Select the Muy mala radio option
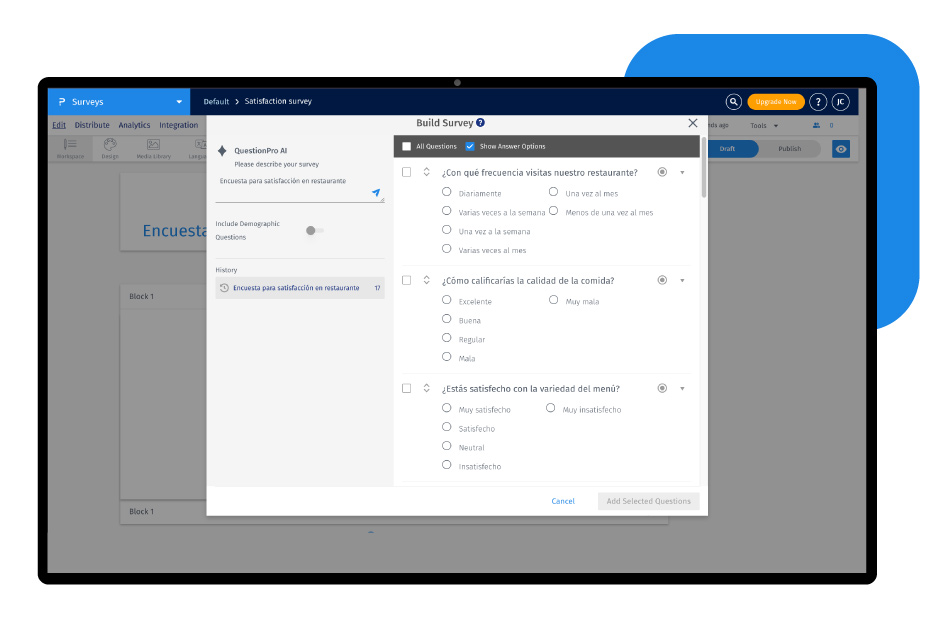The width and height of the screenshot is (941, 626). (x=553, y=300)
